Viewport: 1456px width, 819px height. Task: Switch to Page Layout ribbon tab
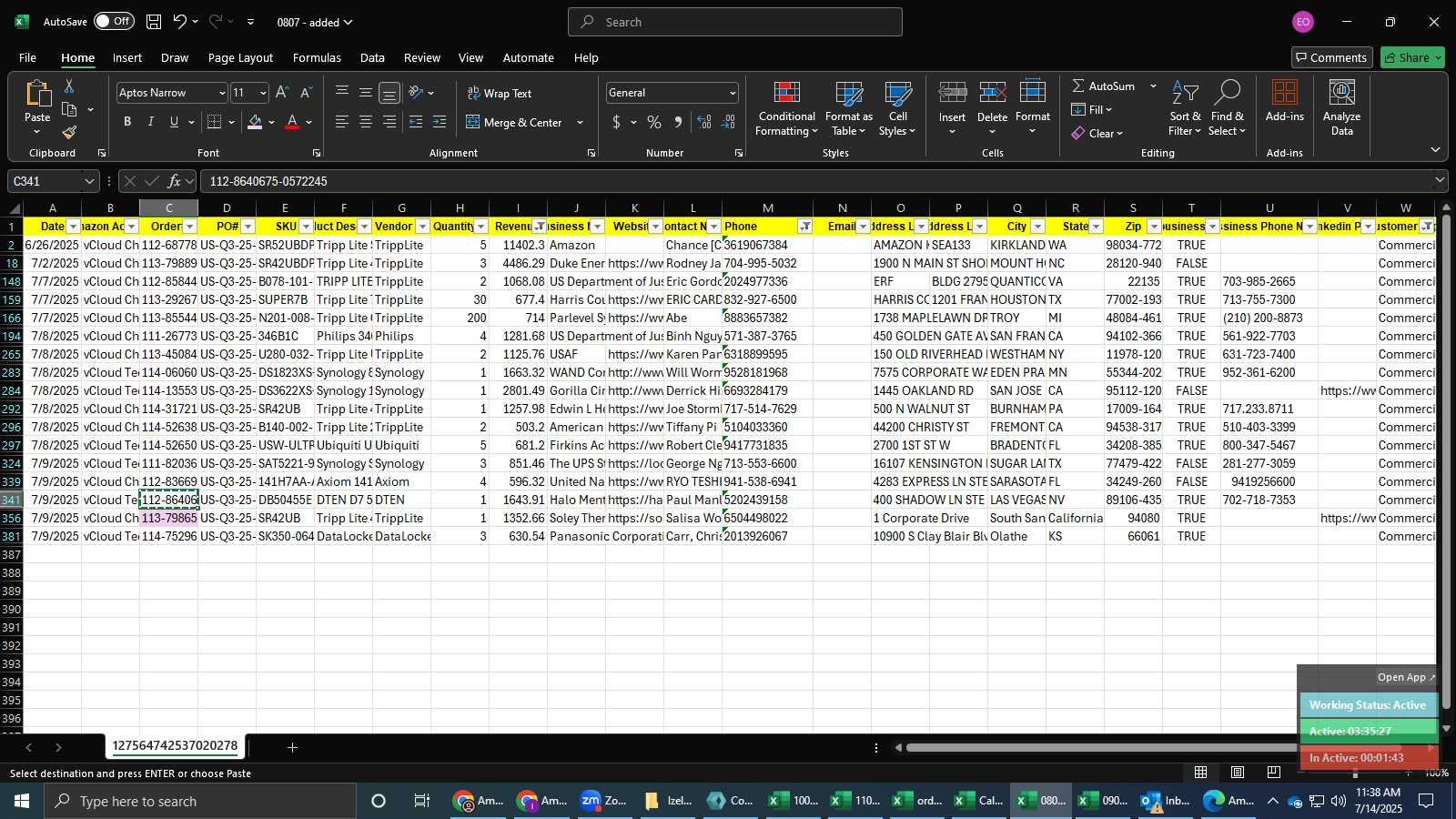coord(240,57)
